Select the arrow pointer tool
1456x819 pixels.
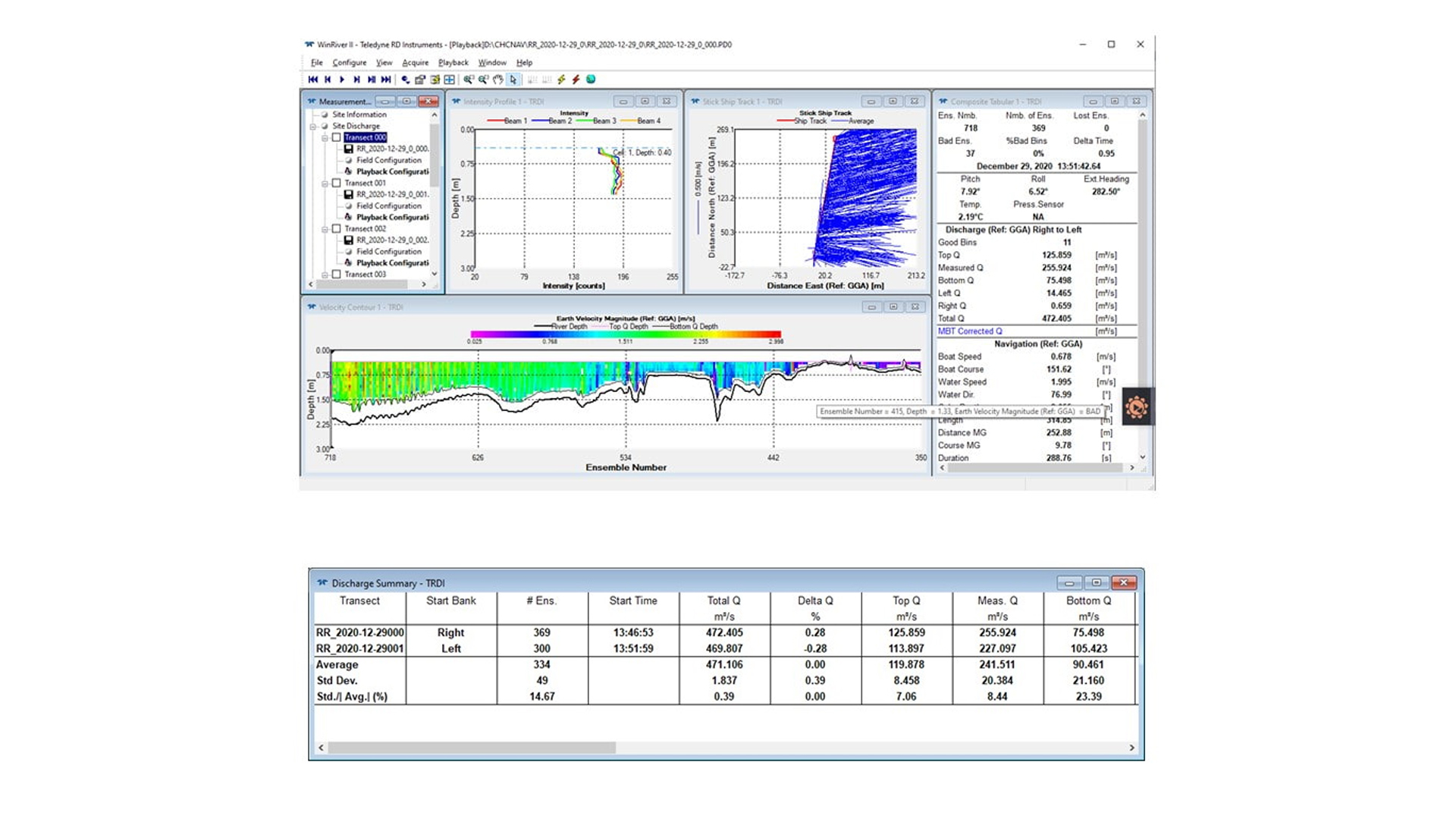point(513,80)
